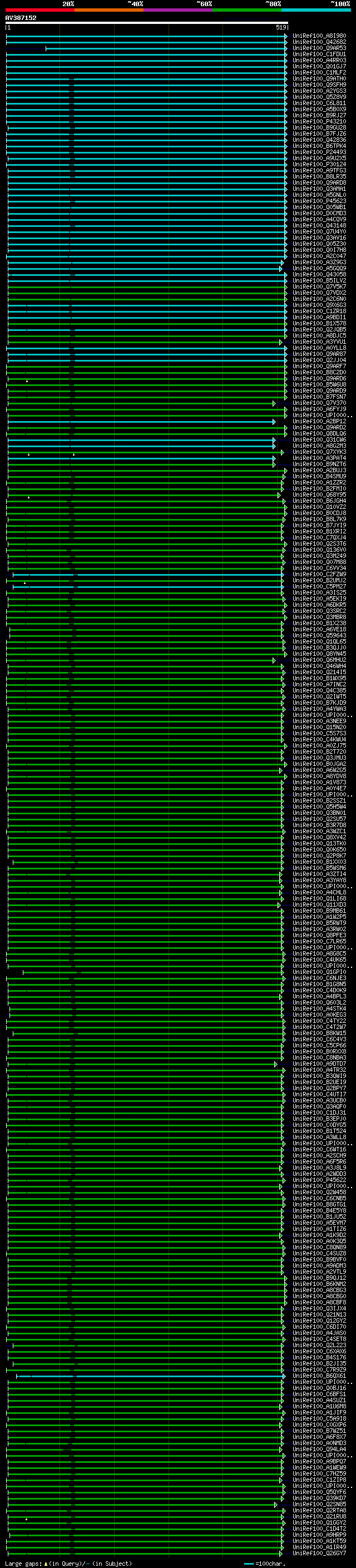Select the UniRef100_Q43058 entry
The image size is (356, 1568).
pyautogui.click(x=319, y=275)
